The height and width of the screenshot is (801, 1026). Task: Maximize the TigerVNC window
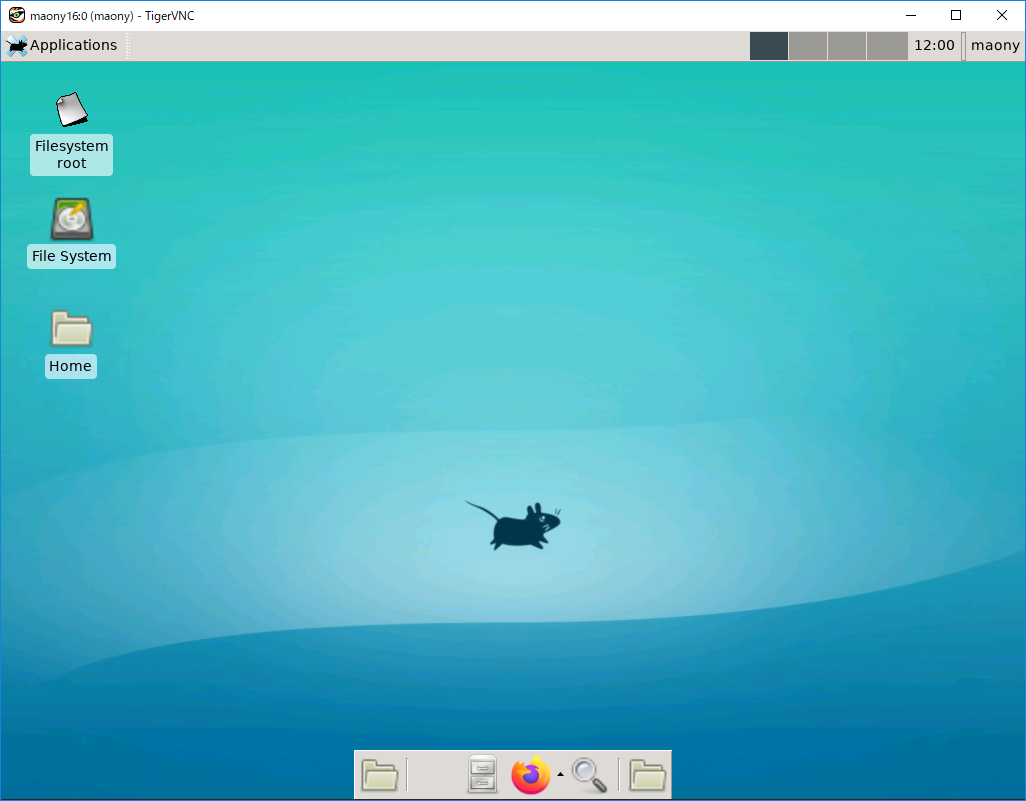pos(956,15)
